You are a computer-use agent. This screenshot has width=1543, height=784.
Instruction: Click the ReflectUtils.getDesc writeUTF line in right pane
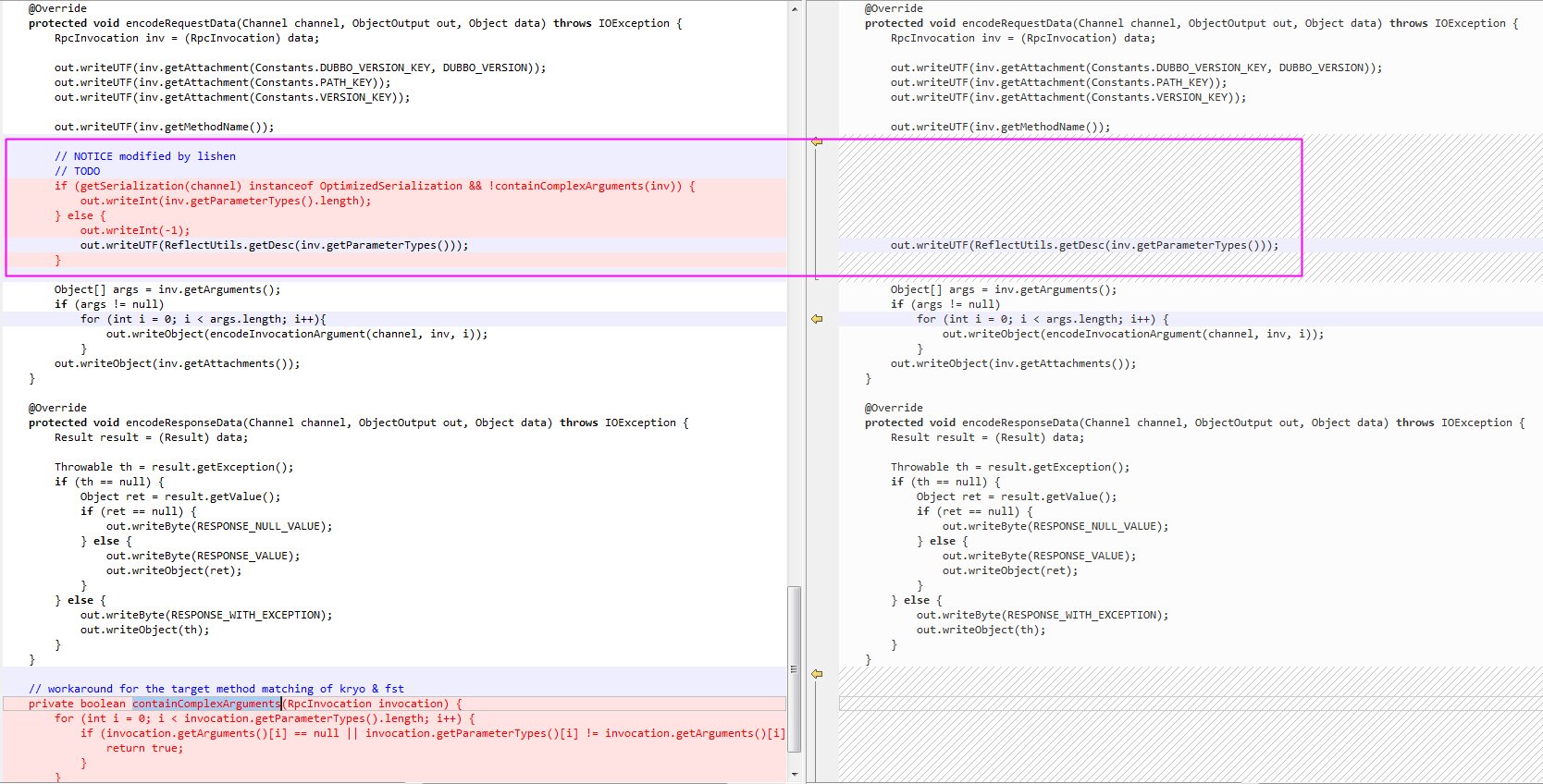click(1085, 245)
